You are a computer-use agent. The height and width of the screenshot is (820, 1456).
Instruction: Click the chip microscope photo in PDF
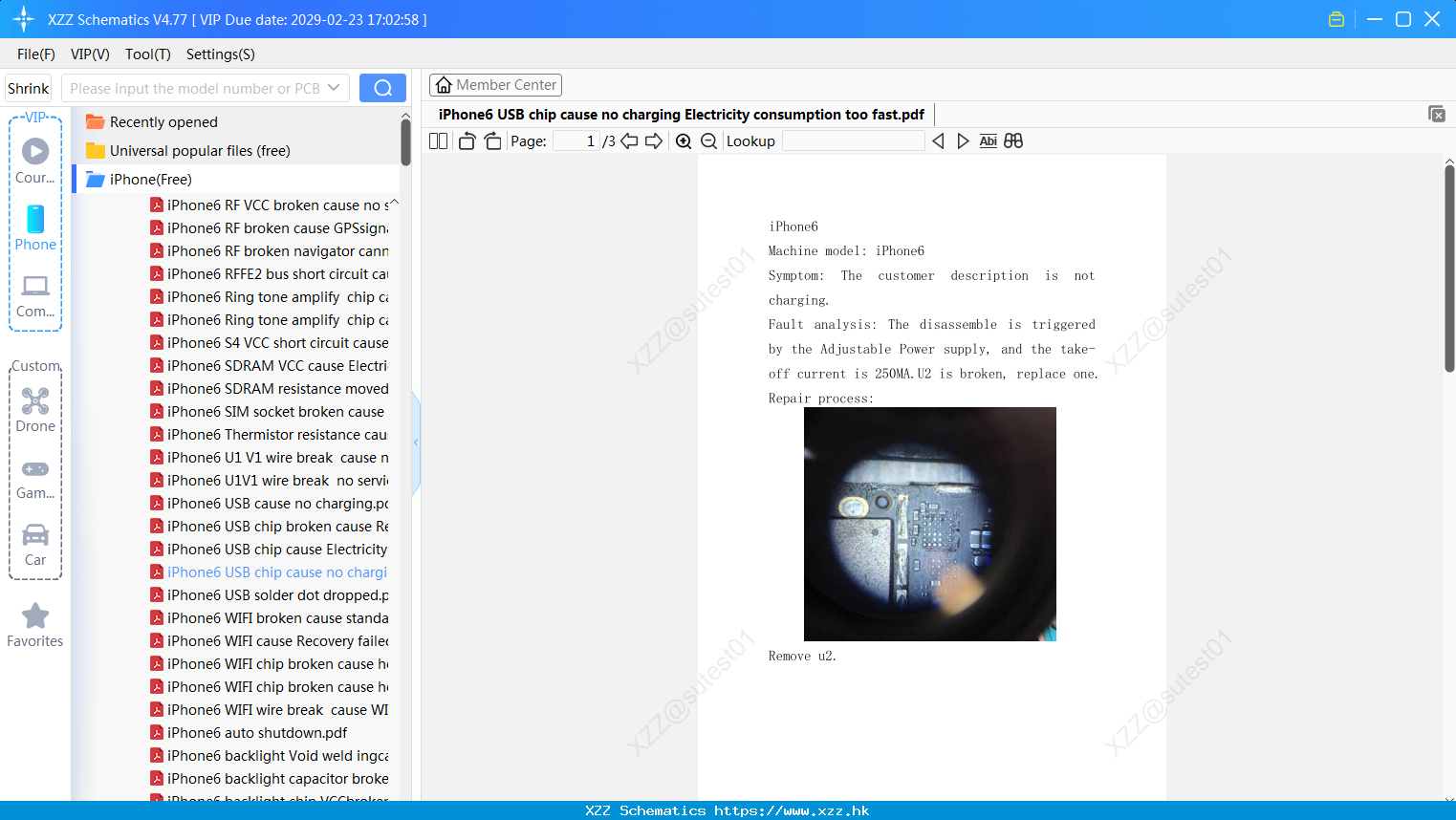930,524
